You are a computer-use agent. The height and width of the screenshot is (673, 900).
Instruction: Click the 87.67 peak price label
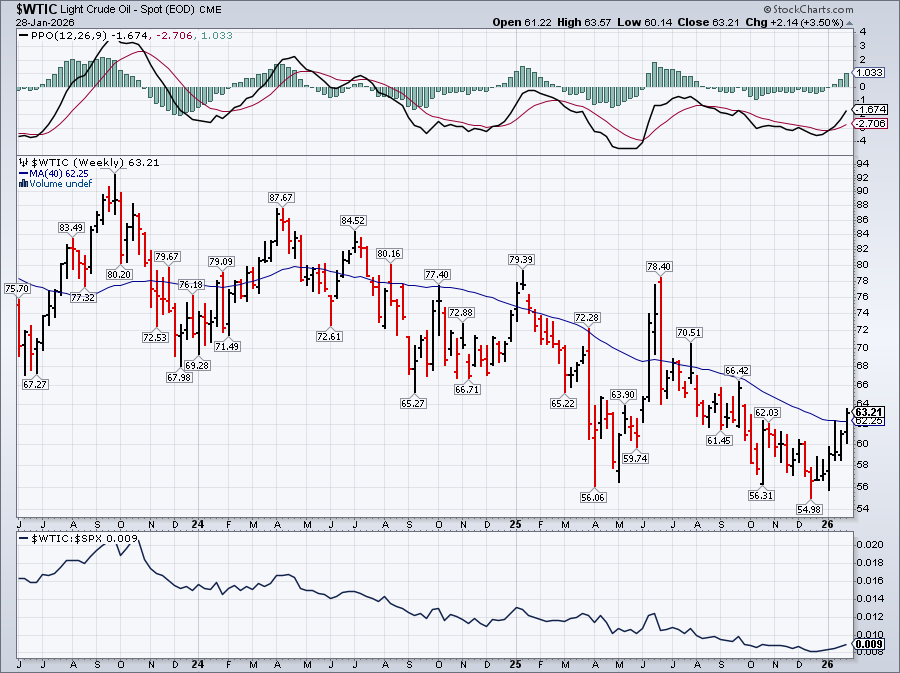281,198
